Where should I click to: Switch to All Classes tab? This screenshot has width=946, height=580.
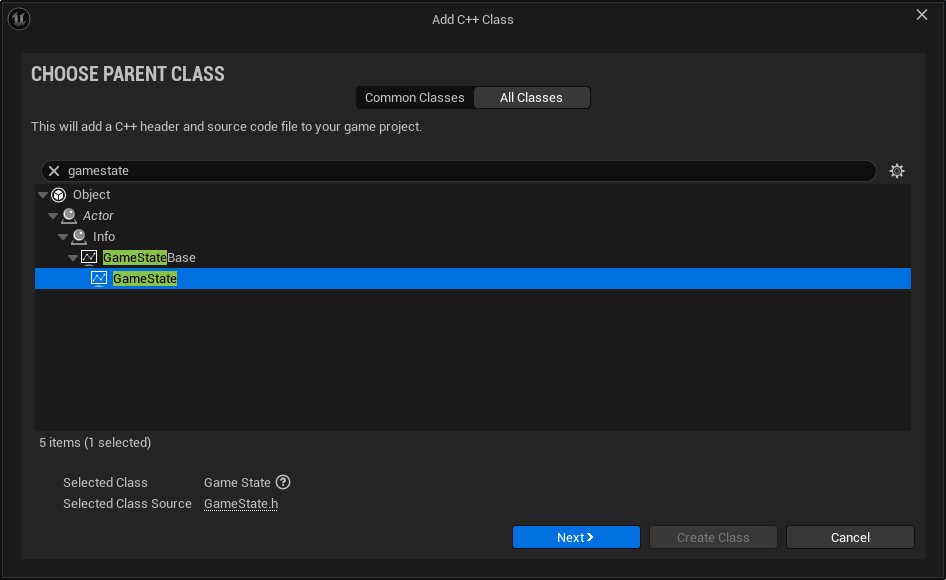[531, 98]
